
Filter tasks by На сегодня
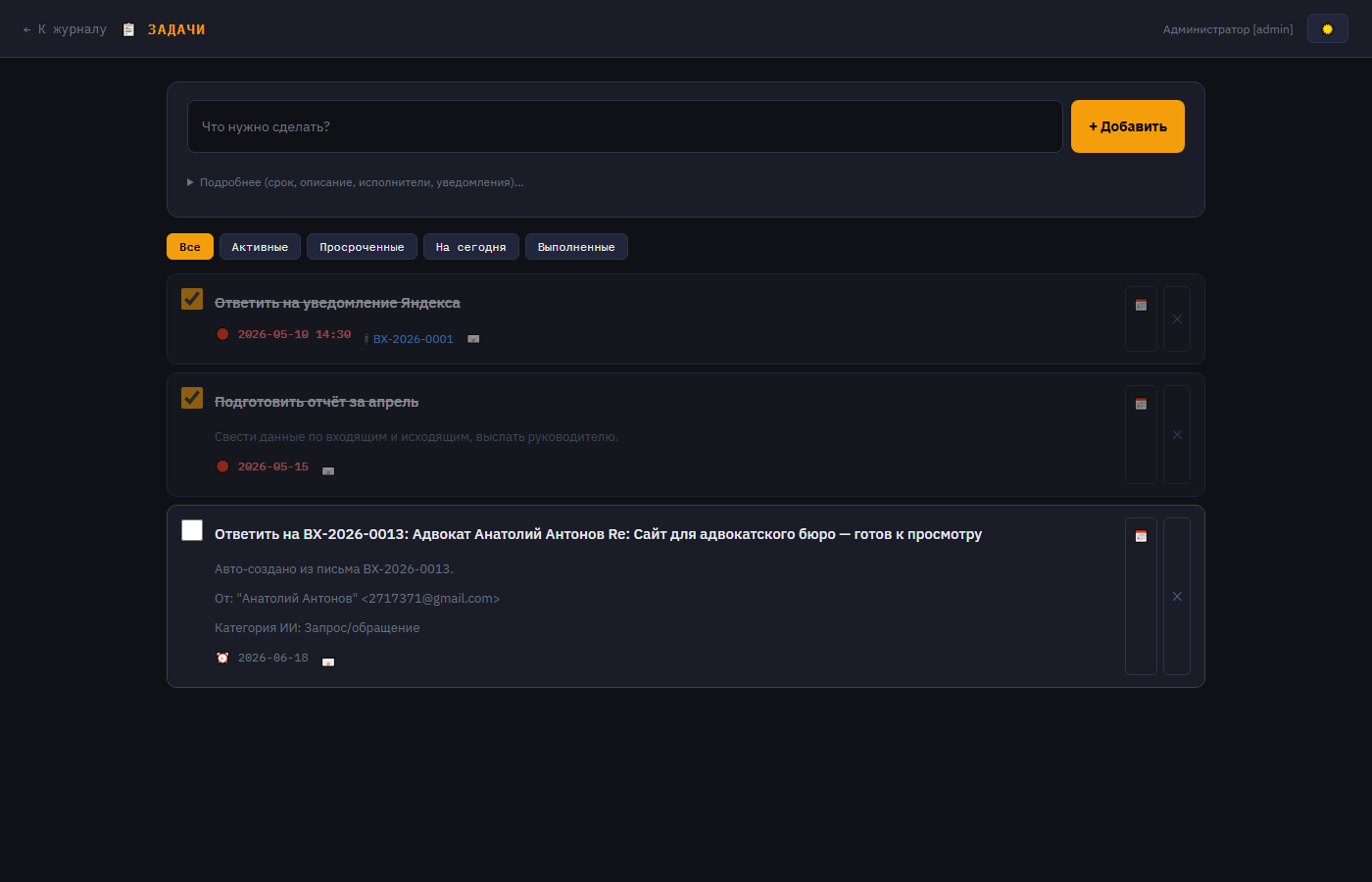click(x=470, y=247)
